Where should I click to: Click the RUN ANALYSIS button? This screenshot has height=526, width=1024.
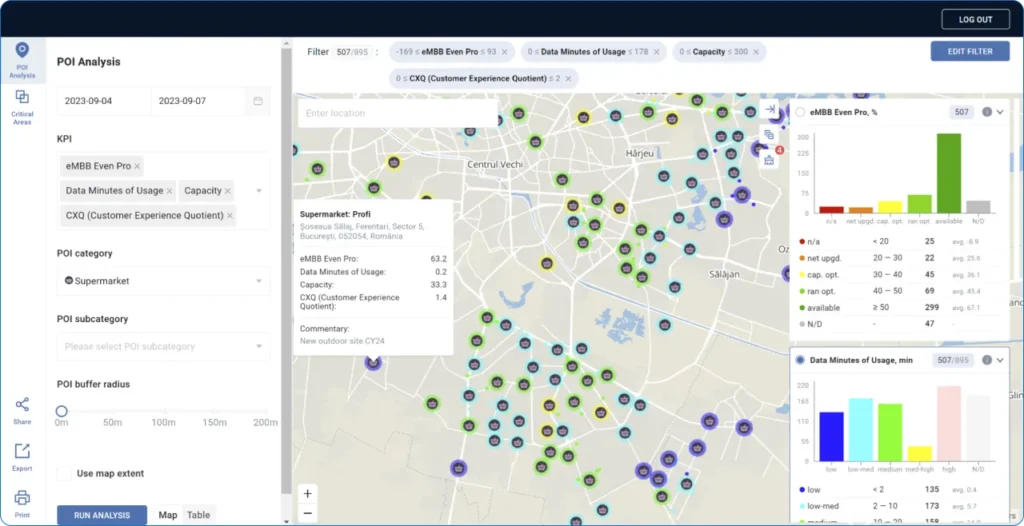point(102,515)
